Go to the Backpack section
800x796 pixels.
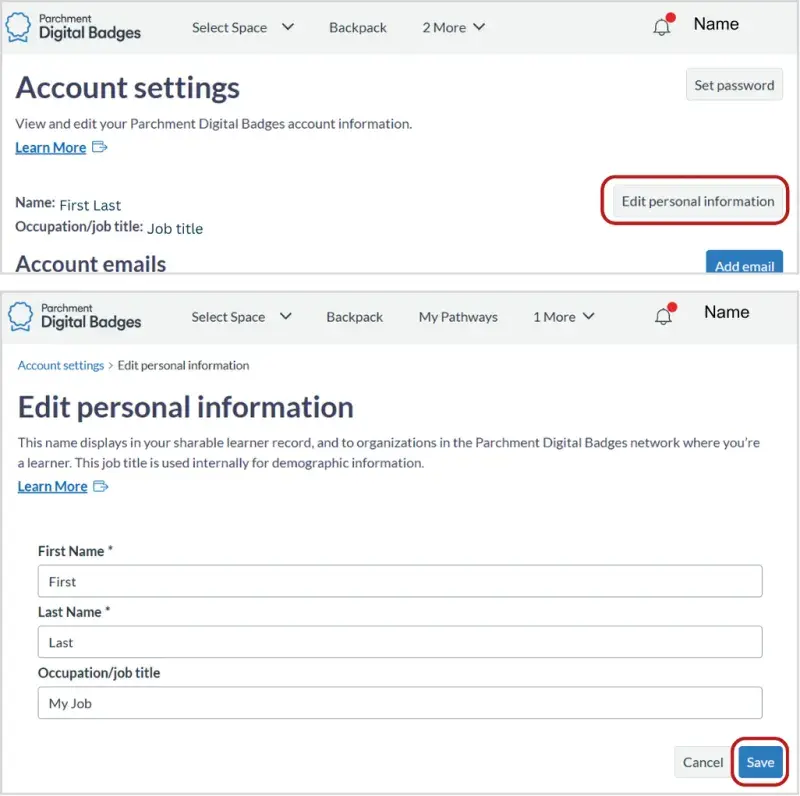point(358,27)
